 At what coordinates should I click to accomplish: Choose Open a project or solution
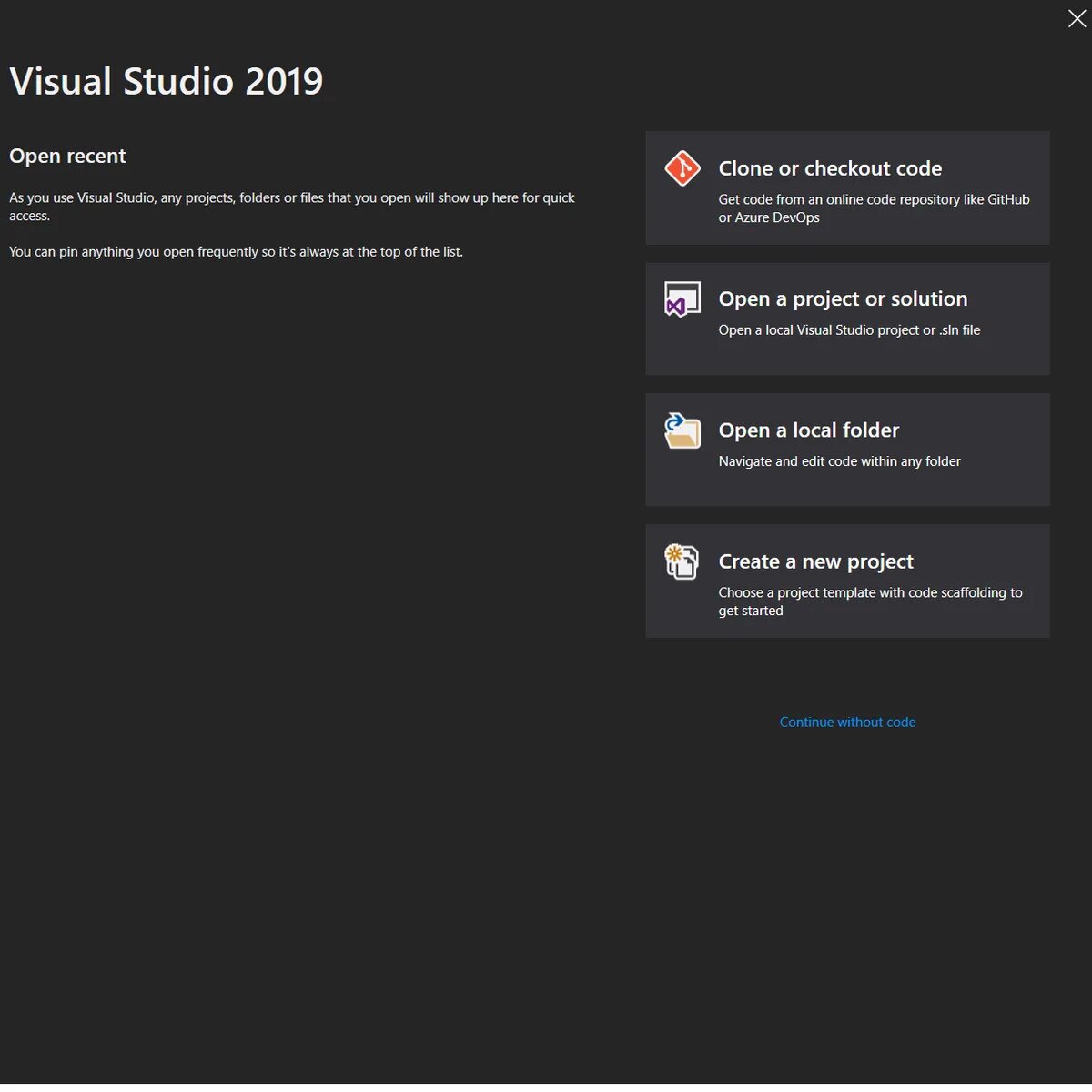(x=847, y=318)
